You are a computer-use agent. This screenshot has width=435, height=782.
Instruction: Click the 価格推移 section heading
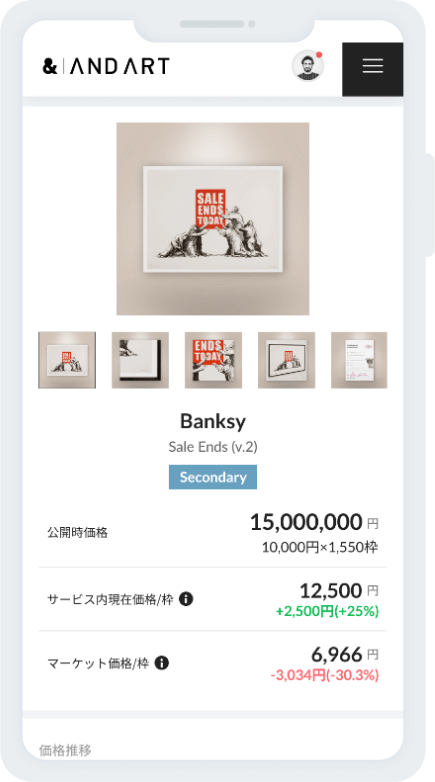[x=65, y=750]
